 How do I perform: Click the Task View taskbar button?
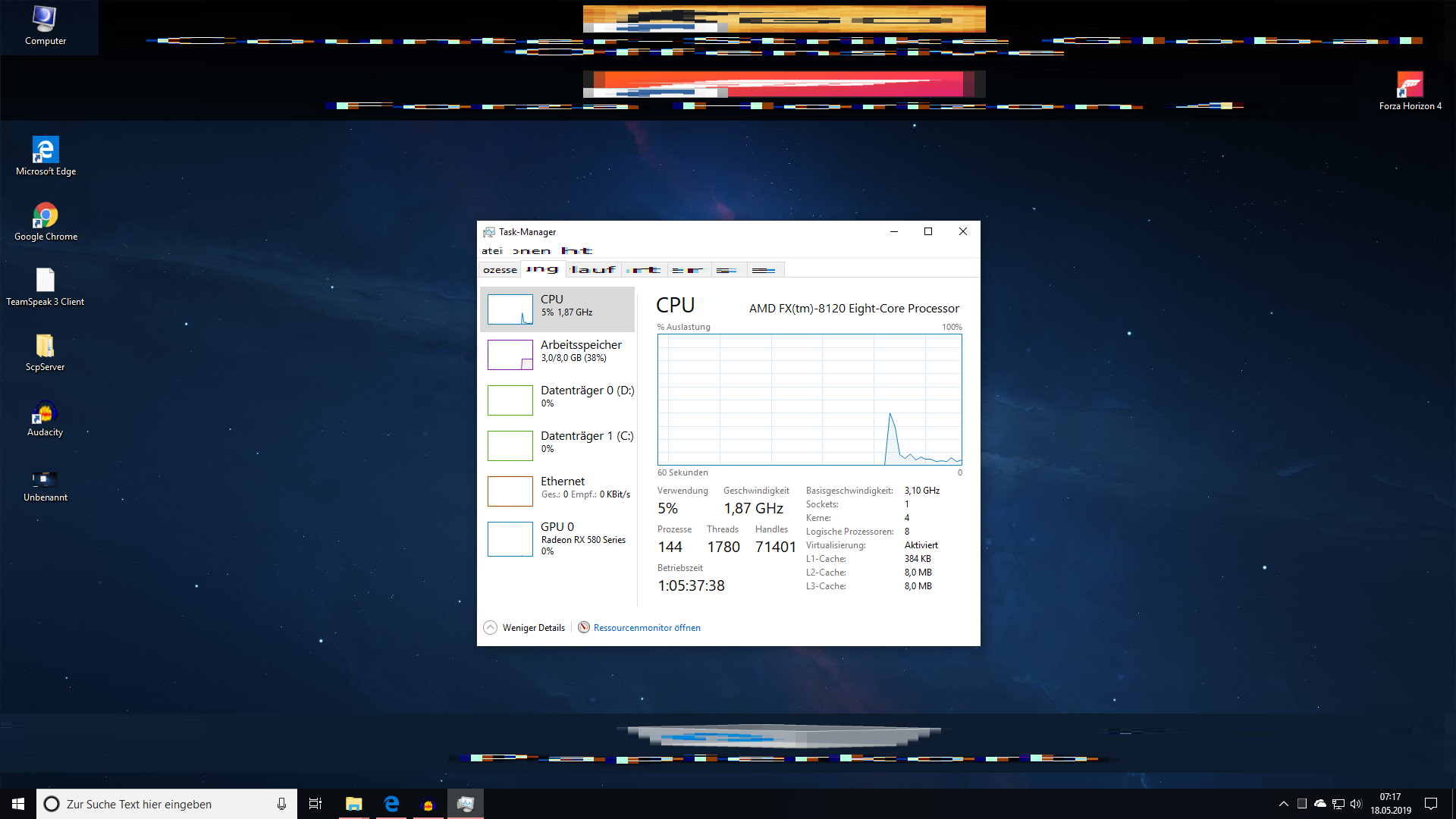[x=315, y=804]
